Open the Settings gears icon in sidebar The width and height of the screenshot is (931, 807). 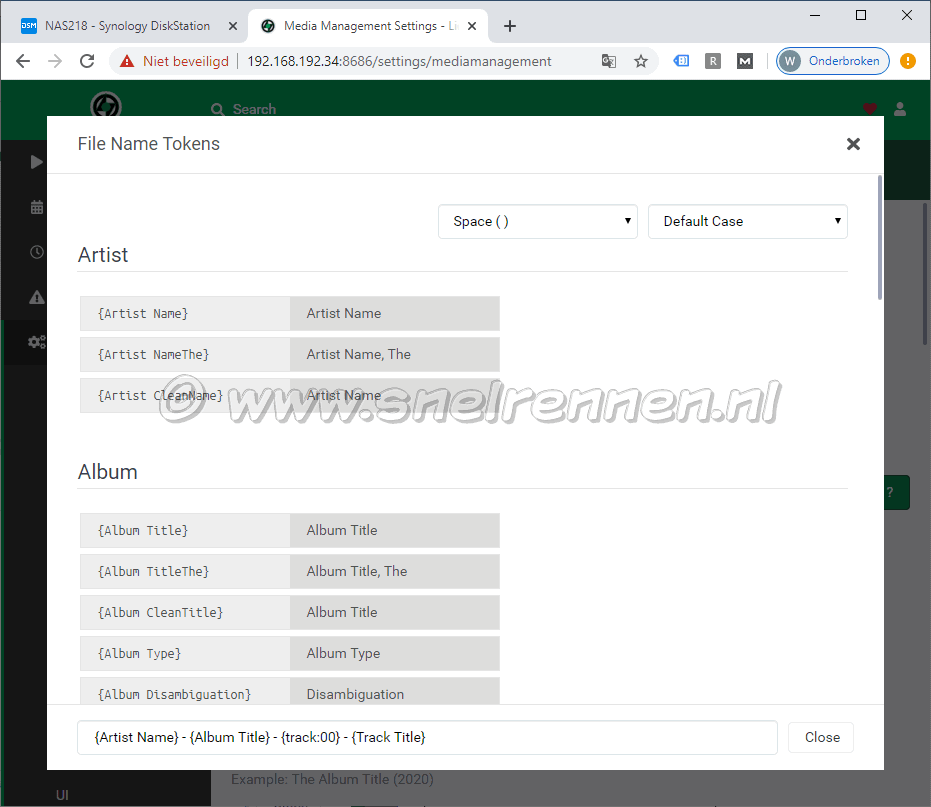37,342
